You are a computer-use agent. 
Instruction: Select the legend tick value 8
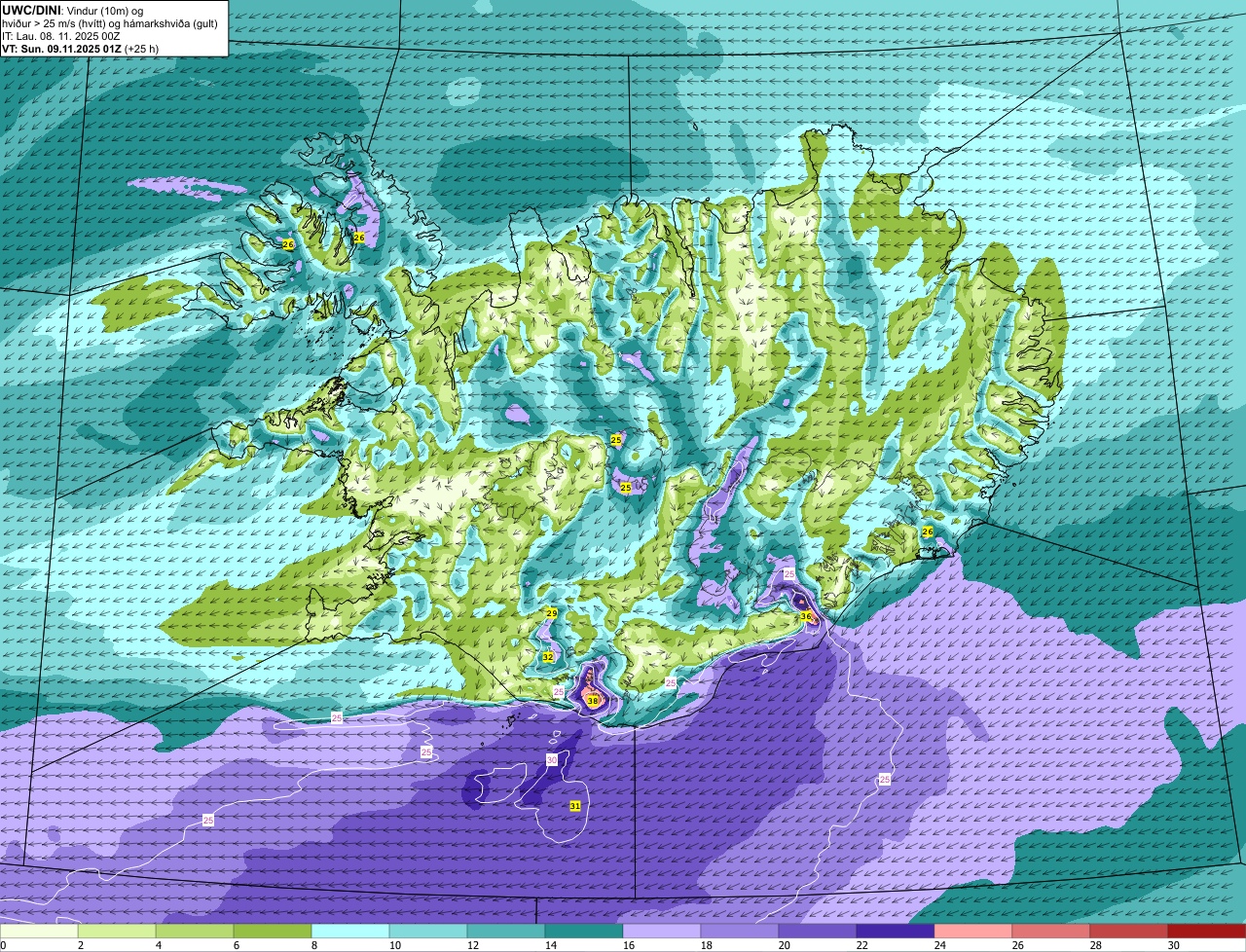point(314,945)
